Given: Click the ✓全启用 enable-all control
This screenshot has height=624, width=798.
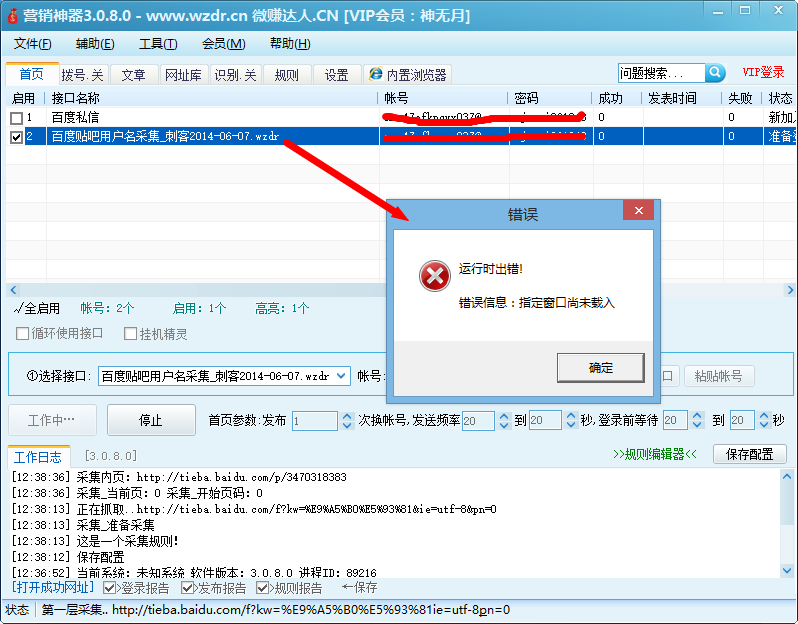Looking at the screenshot, I should (x=37, y=308).
